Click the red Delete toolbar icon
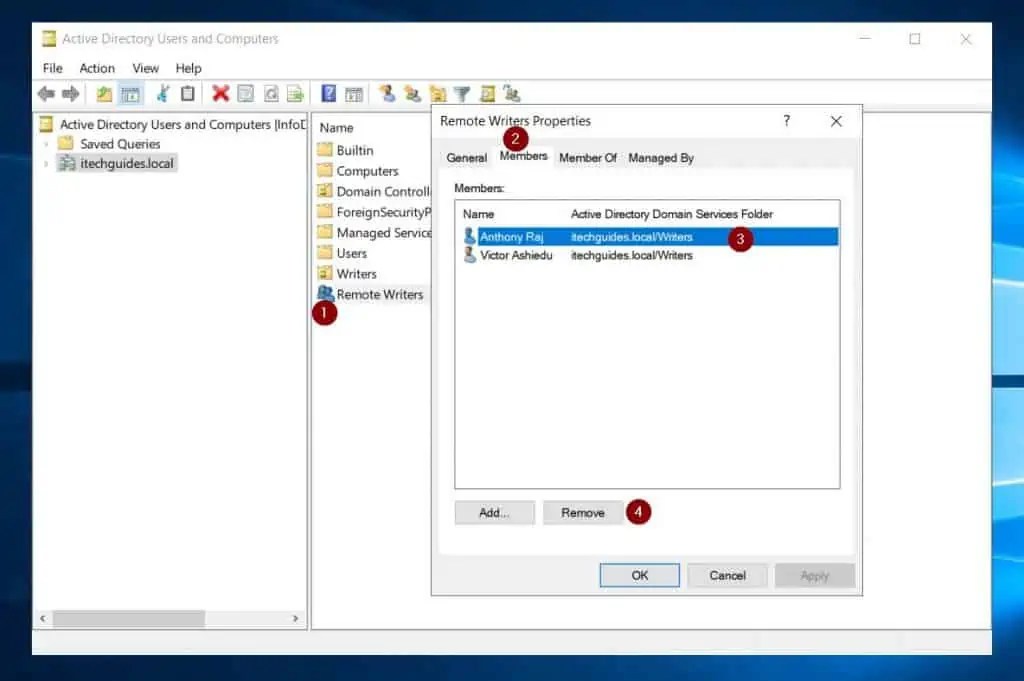Image resolution: width=1024 pixels, height=681 pixels. 222,93
